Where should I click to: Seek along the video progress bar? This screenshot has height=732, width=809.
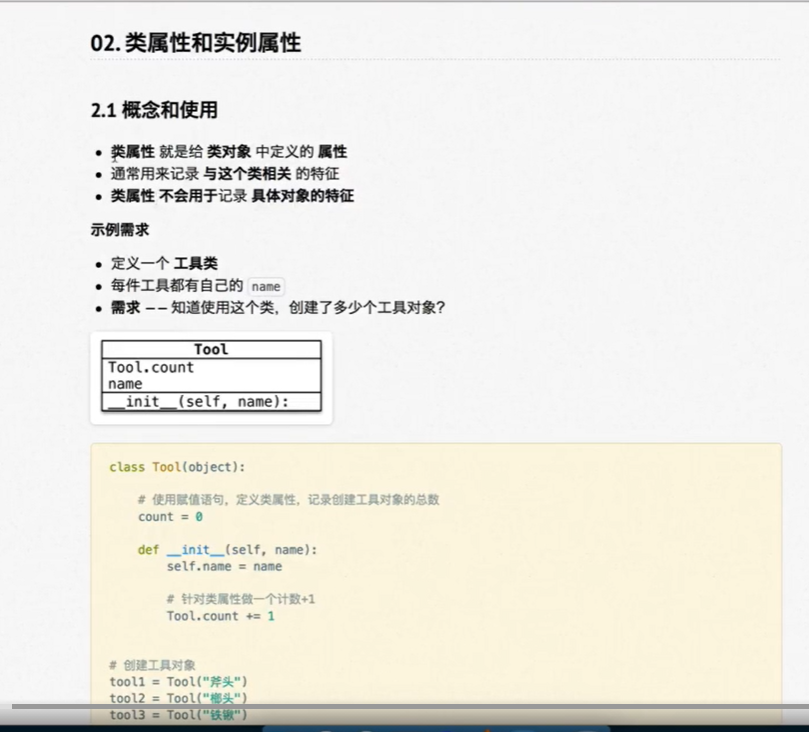410,707
